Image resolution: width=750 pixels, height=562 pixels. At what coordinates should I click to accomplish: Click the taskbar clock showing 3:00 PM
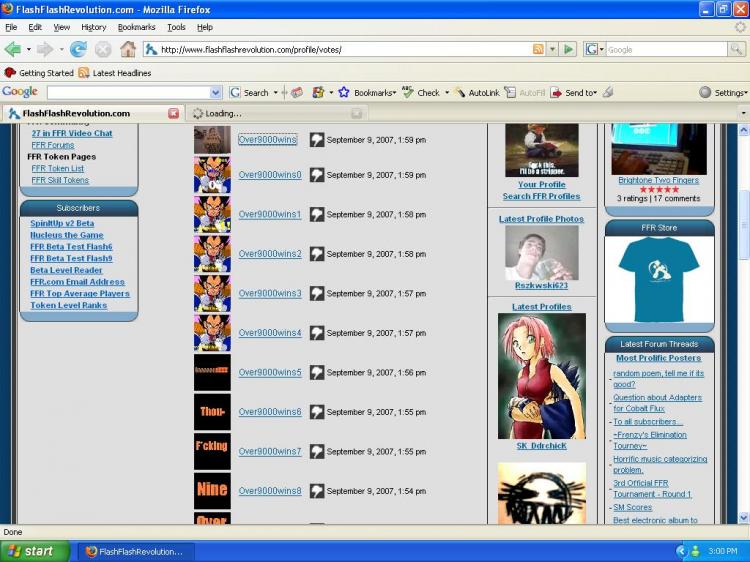coord(722,551)
